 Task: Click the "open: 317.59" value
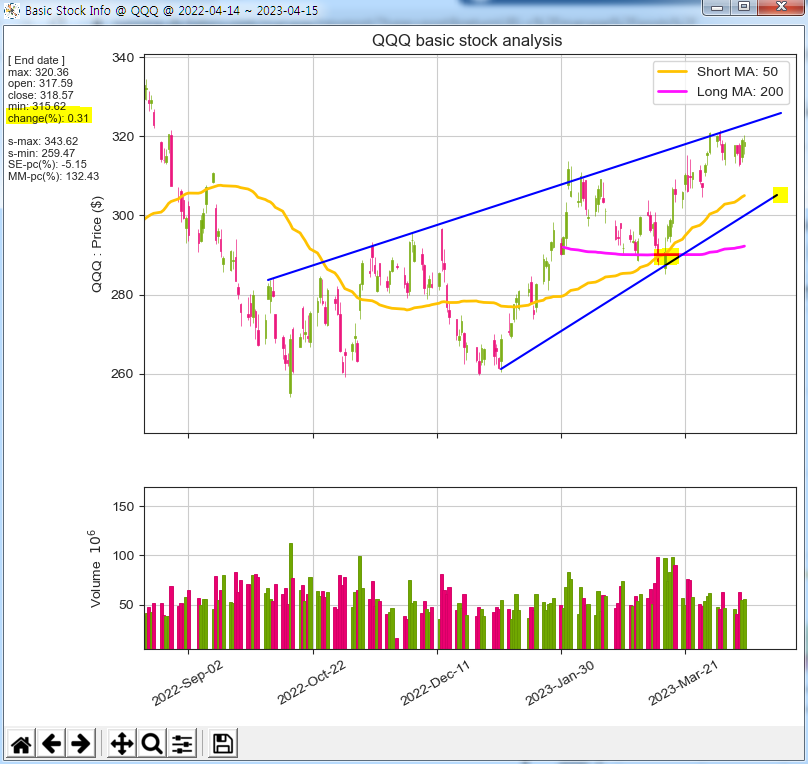[40, 83]
